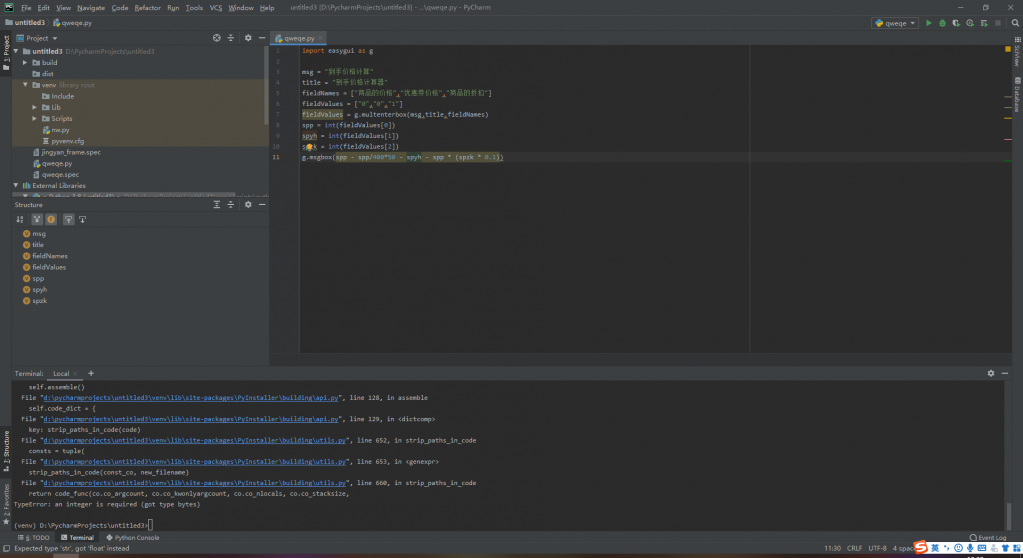Expand the build folder in project tree
Viewport: 1023px width, 558px height.
tap(25, 62)
